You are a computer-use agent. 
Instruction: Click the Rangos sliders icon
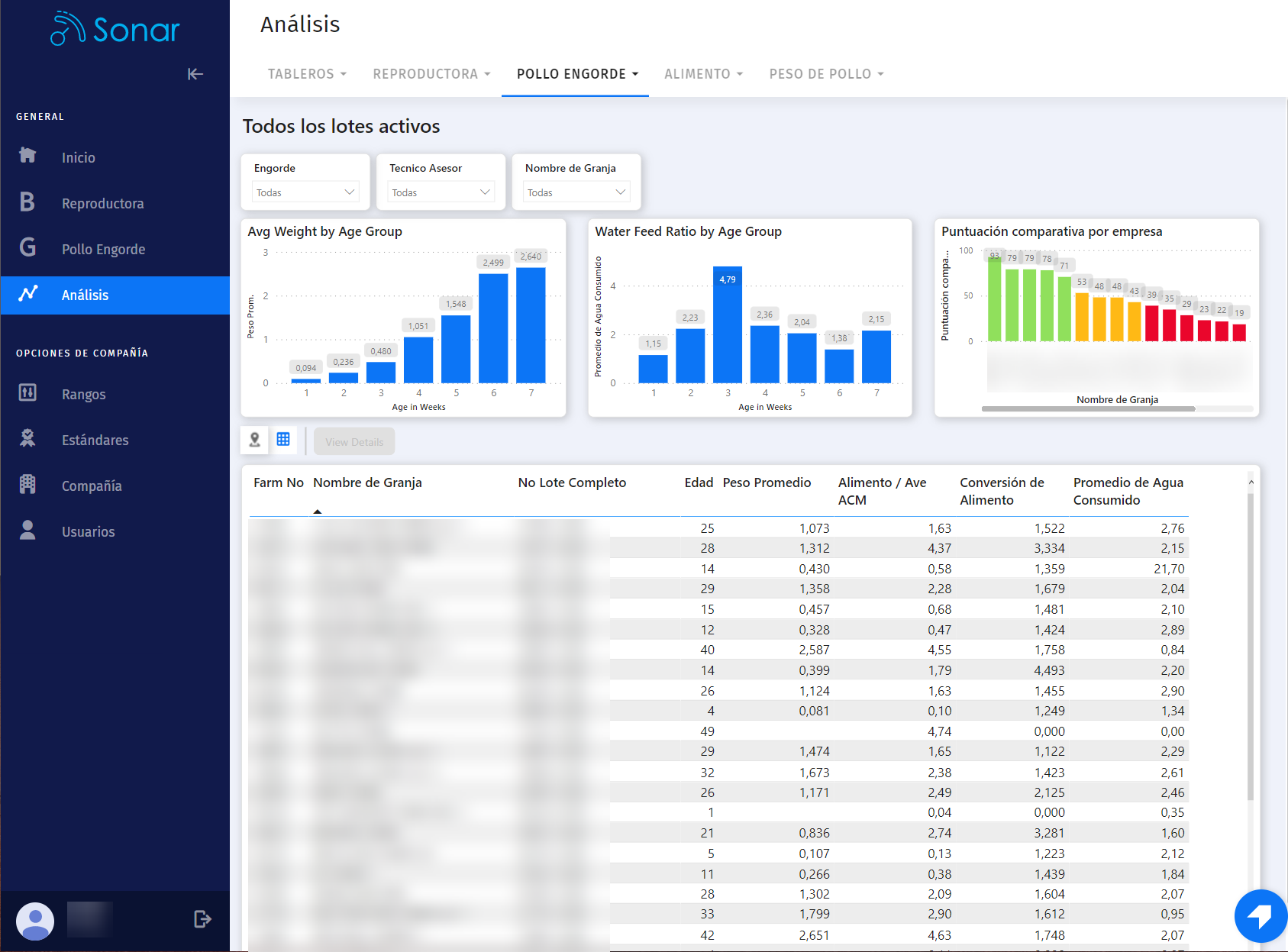(27, 392)
